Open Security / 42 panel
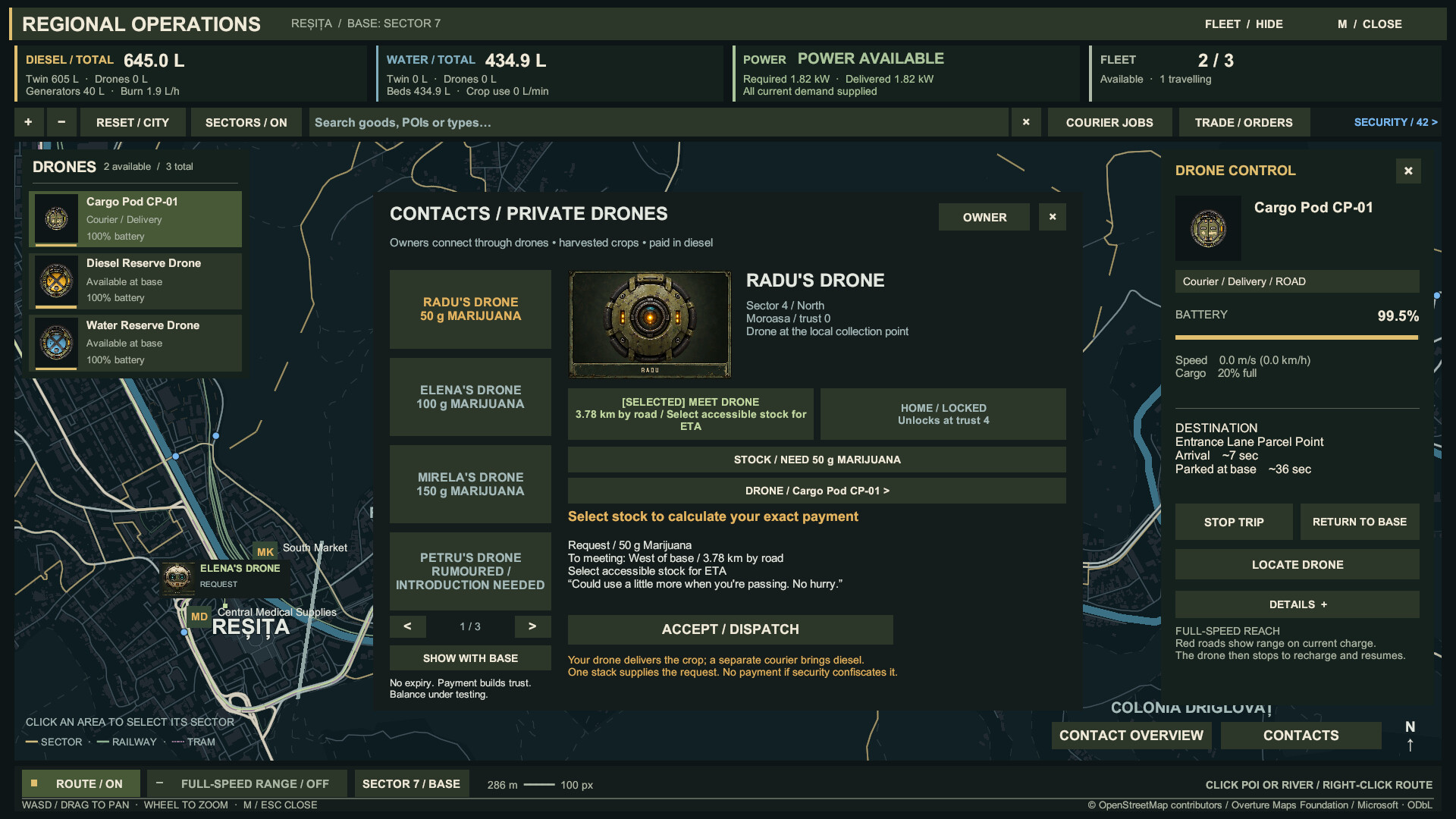The image size is (1456, 819). 1395,122
